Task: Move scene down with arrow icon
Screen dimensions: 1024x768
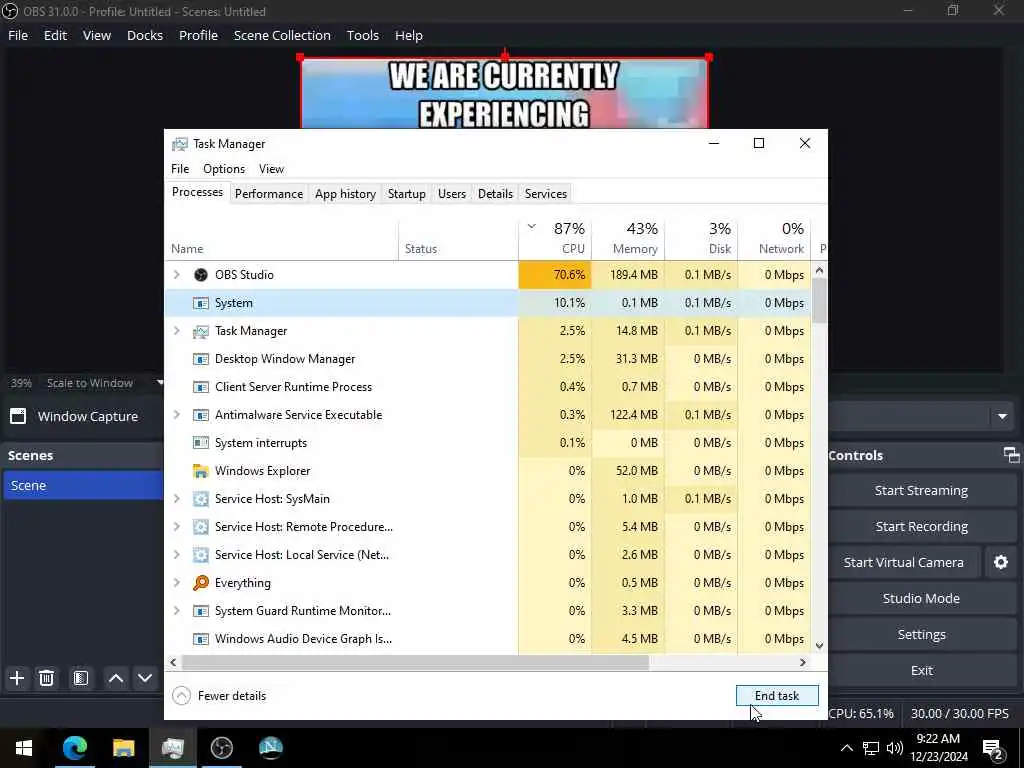Action: pyautogui.click(x=145, y=678)
